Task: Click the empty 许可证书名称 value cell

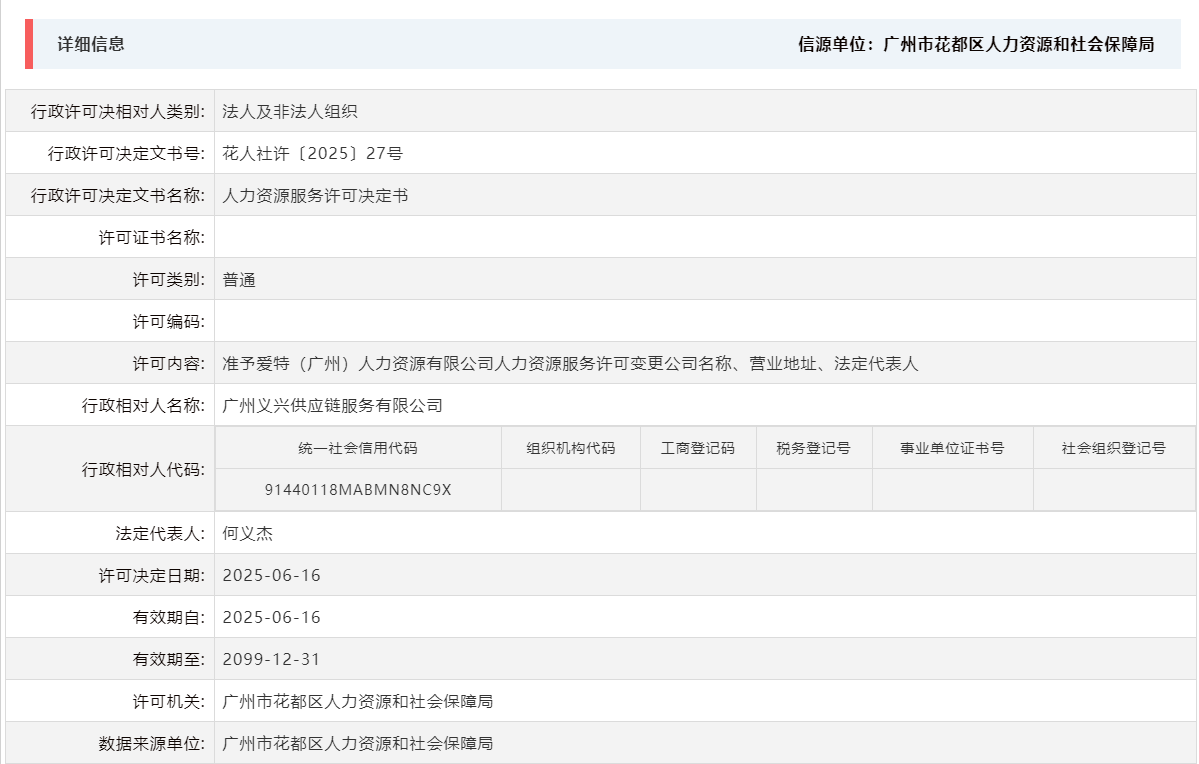Action: [x=400, y=237]
